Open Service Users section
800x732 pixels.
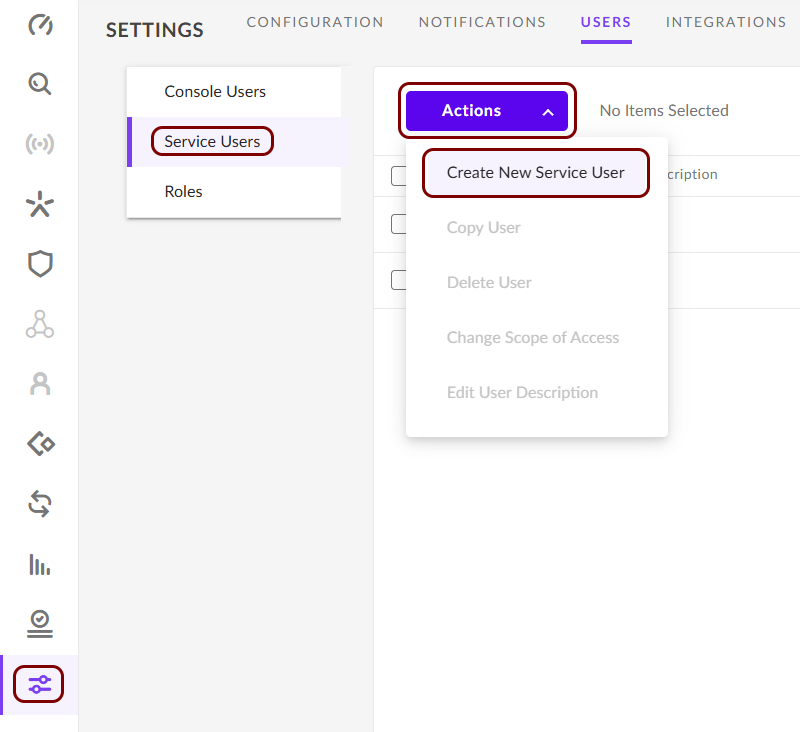click(x=234, y=142)
